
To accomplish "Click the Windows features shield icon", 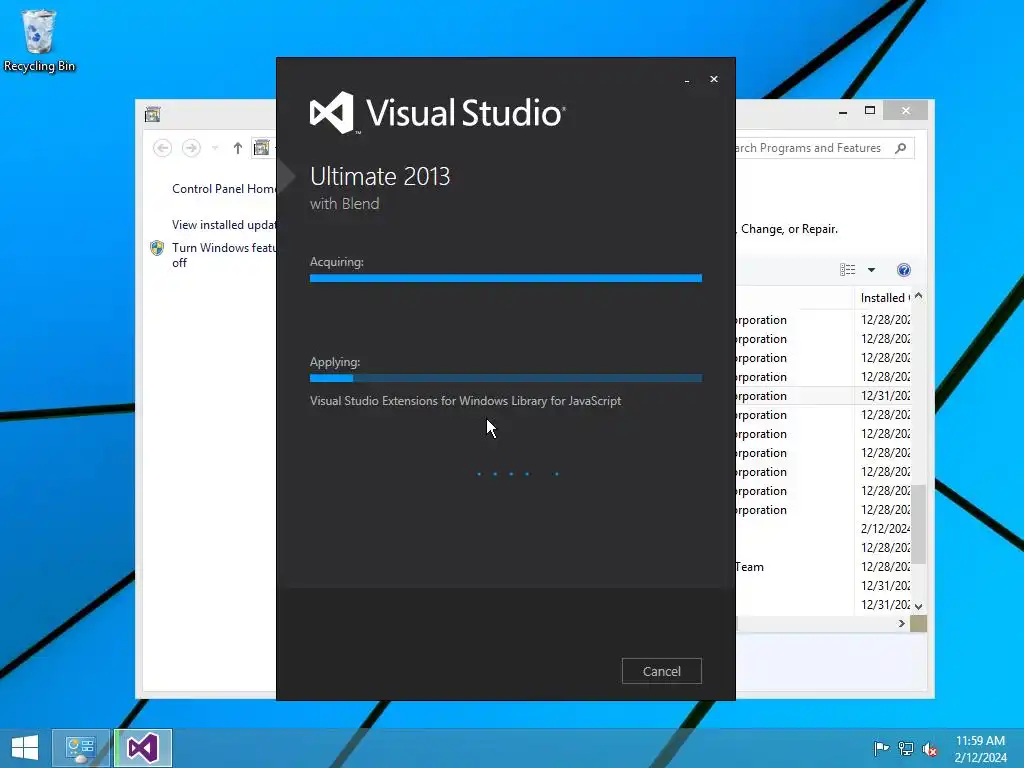I will 157,248.
